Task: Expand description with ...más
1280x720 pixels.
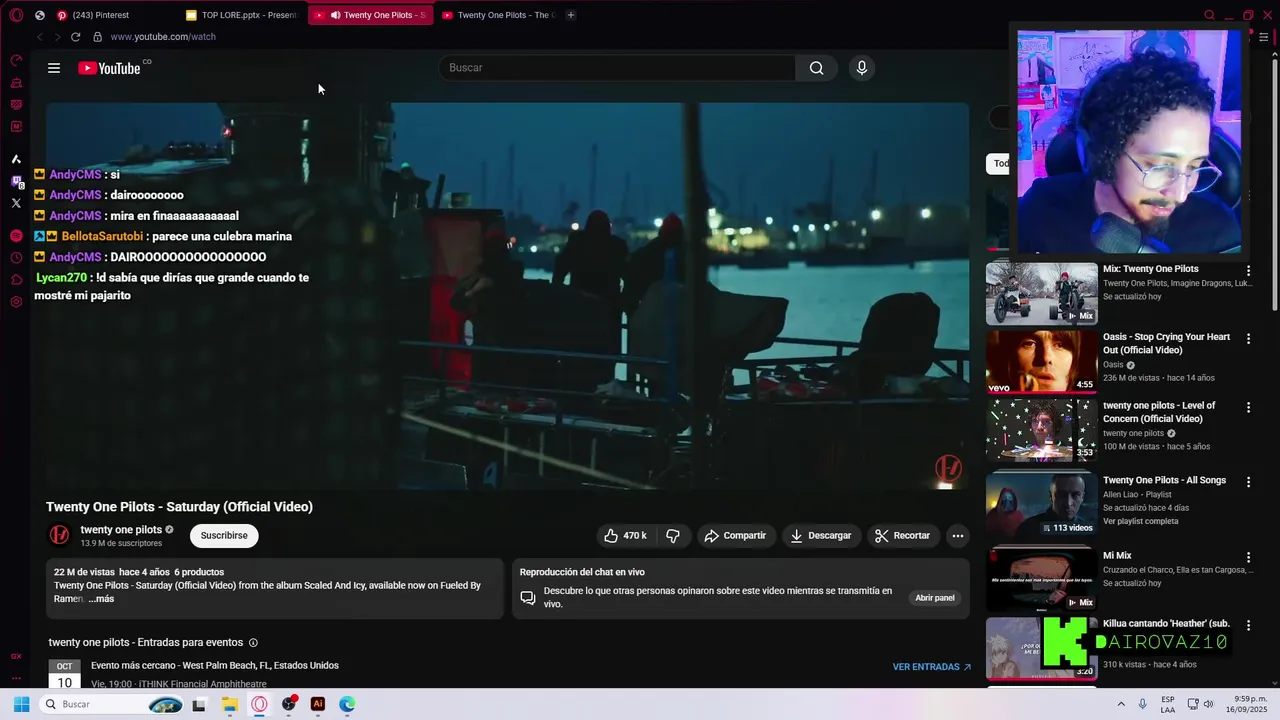Action: [101, 599]
